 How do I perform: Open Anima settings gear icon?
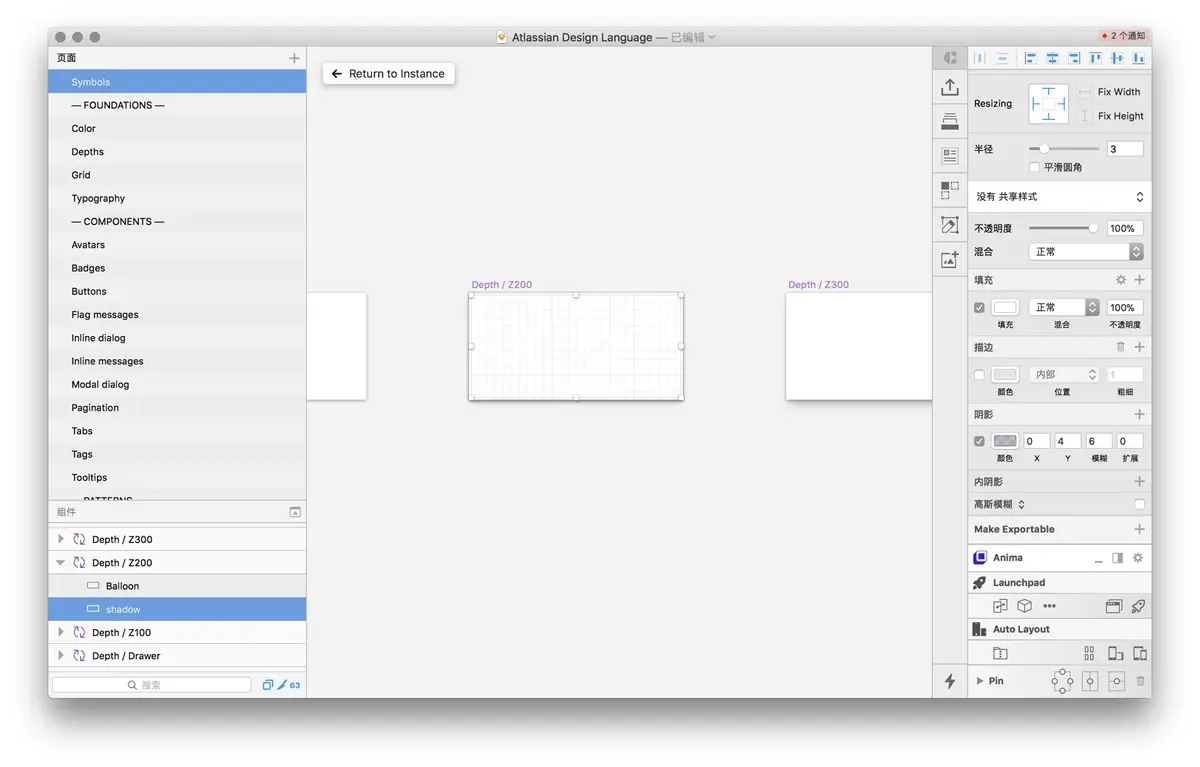click(x=1137, y=558)
